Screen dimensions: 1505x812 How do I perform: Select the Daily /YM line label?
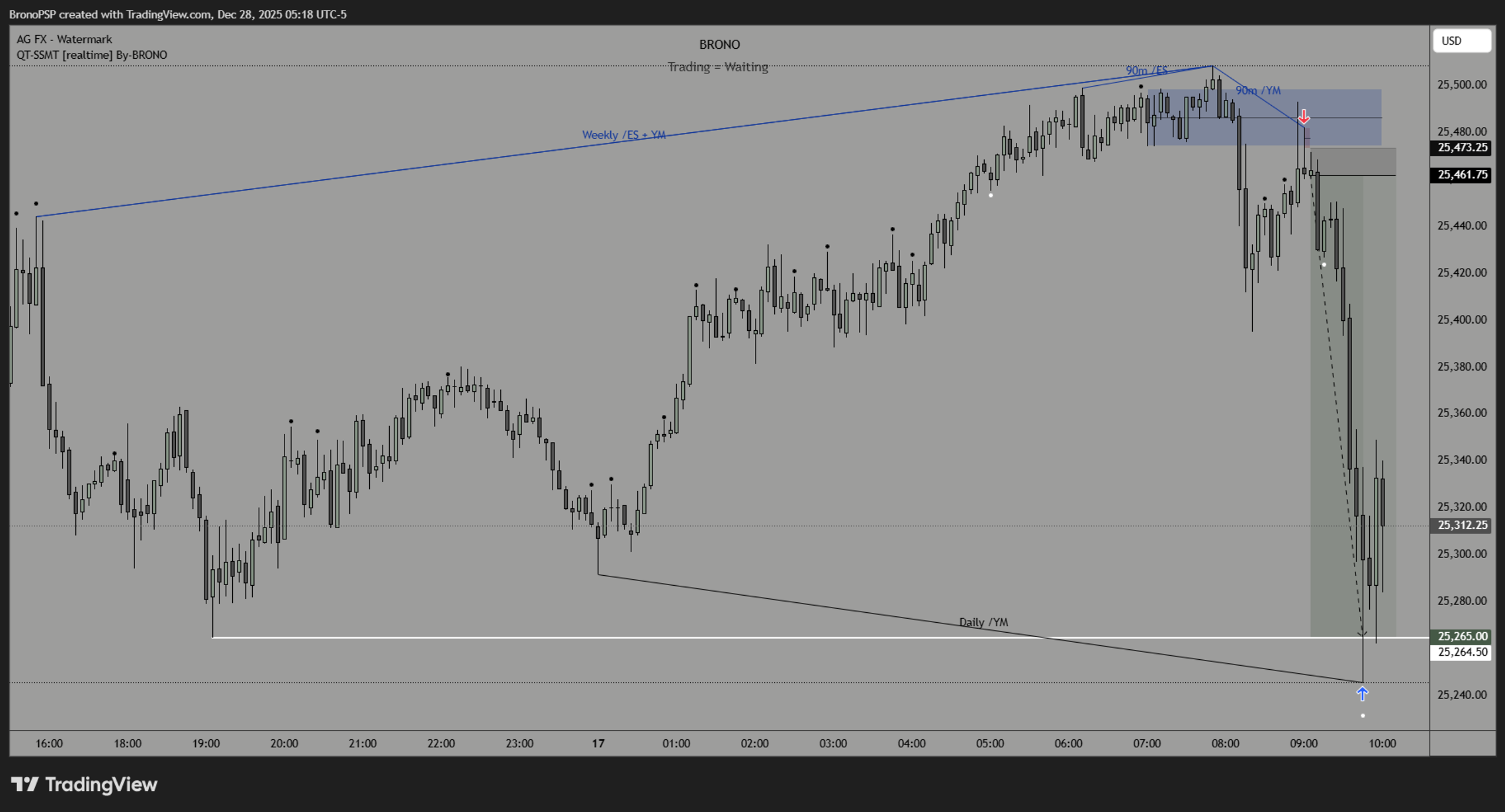tap(984, 622)
